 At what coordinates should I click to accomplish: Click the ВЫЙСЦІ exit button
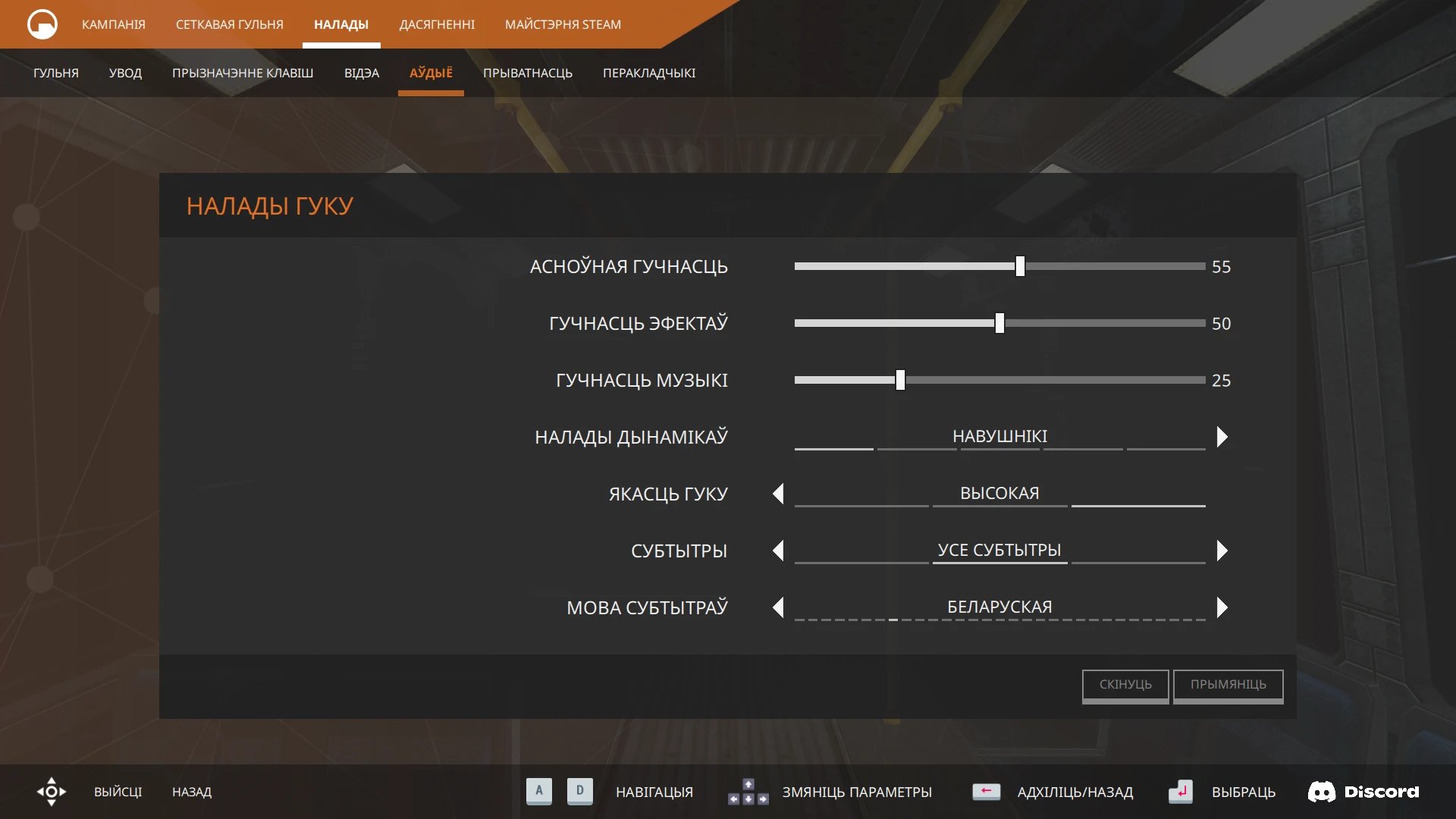pyautogui.click(x=118, y=792)
